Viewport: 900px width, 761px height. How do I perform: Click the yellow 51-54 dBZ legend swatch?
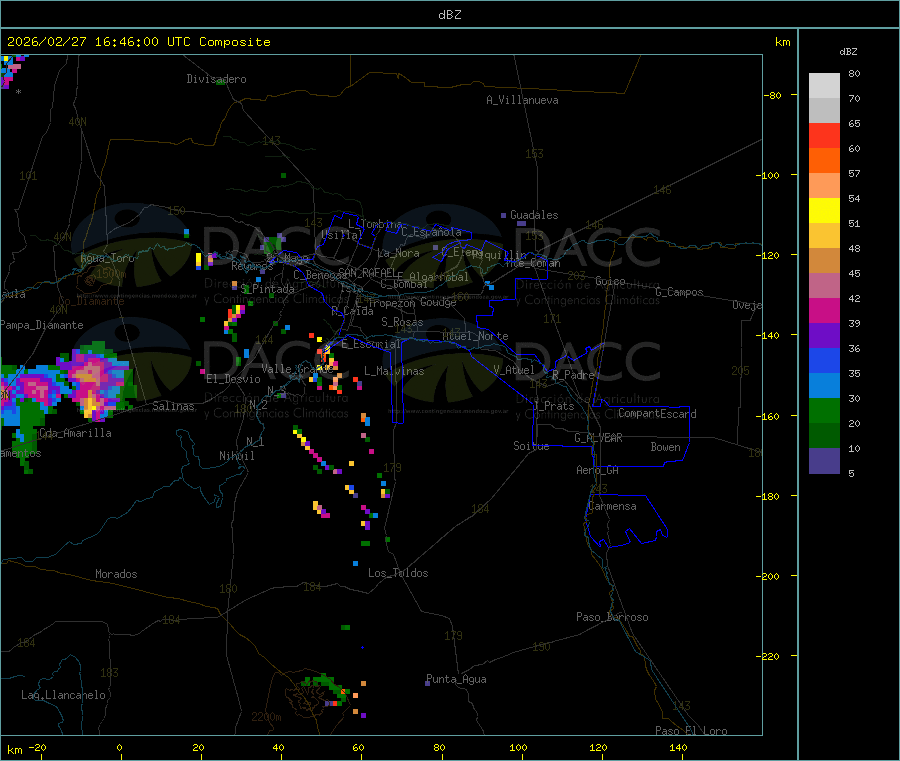[x=824, y=211]
